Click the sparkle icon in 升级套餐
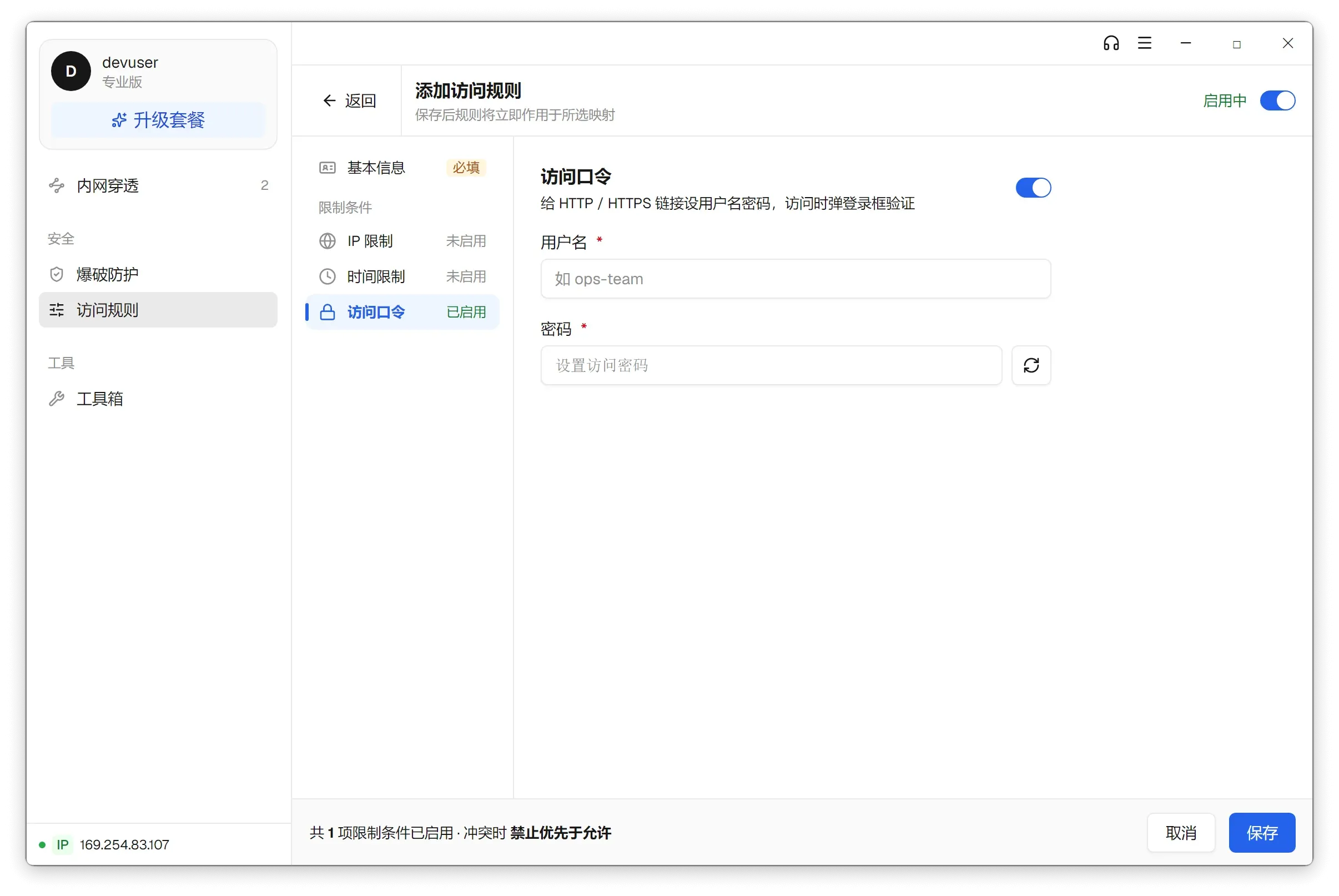This screenshot has width=1339, height=896. (119, 120)
